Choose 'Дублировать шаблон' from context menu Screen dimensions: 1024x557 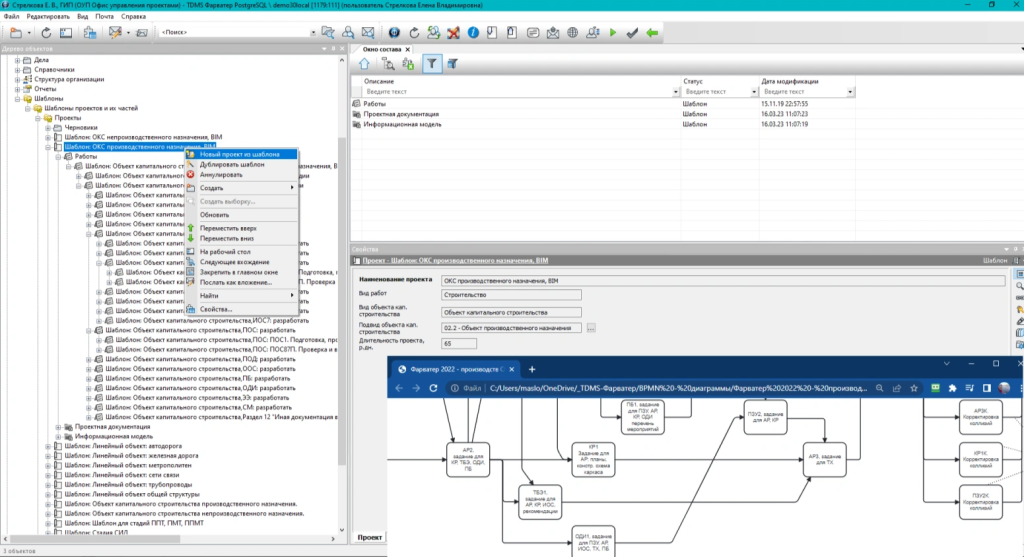(x=232, y=164)
